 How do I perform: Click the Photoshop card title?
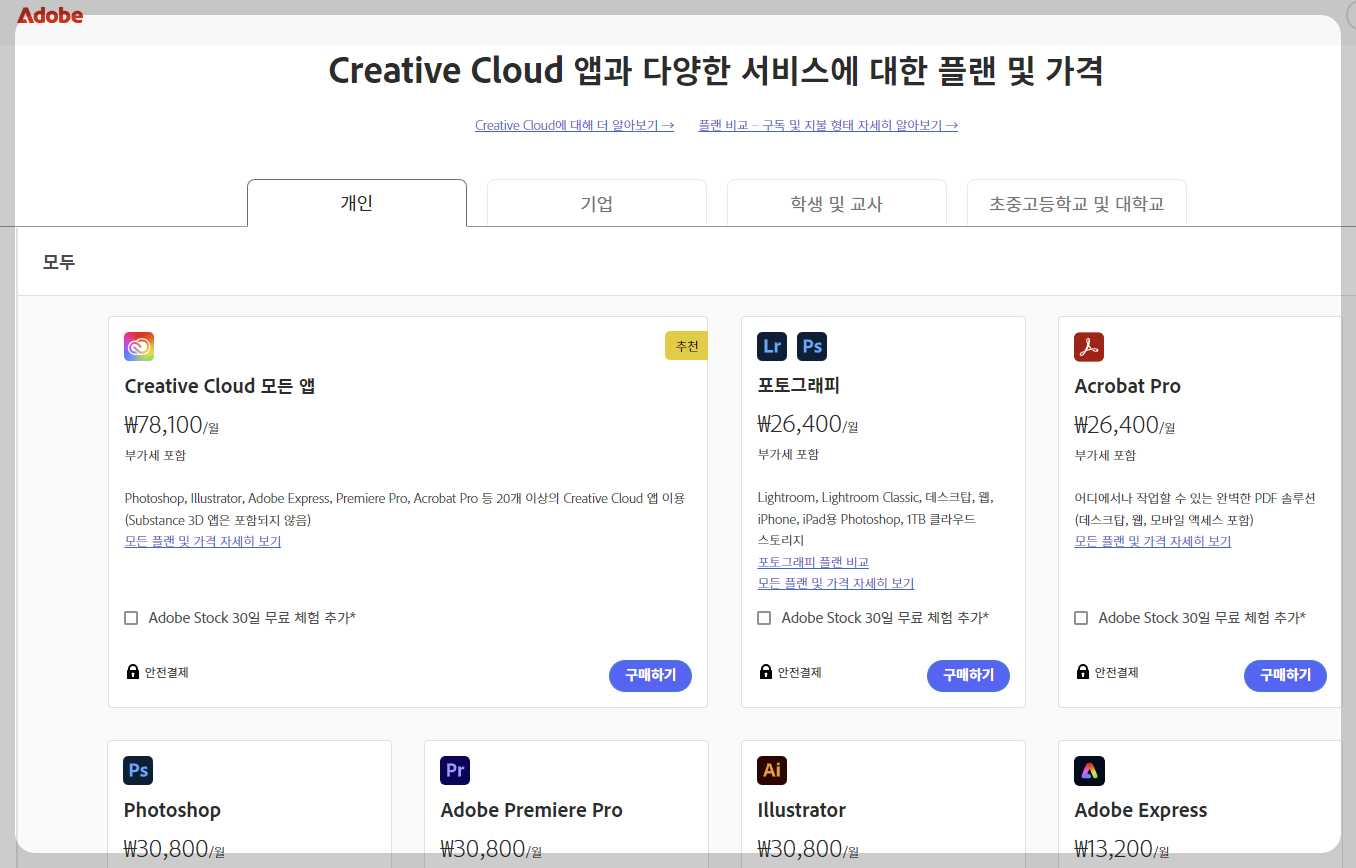tap(172, 810)
